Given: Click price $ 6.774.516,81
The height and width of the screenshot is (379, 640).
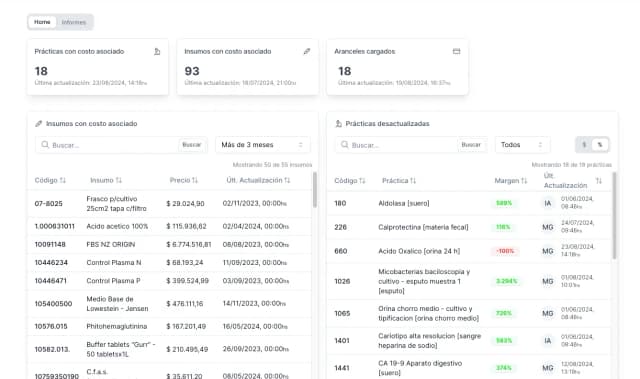Looking at the screenshot, I should (x=189, y=244).
